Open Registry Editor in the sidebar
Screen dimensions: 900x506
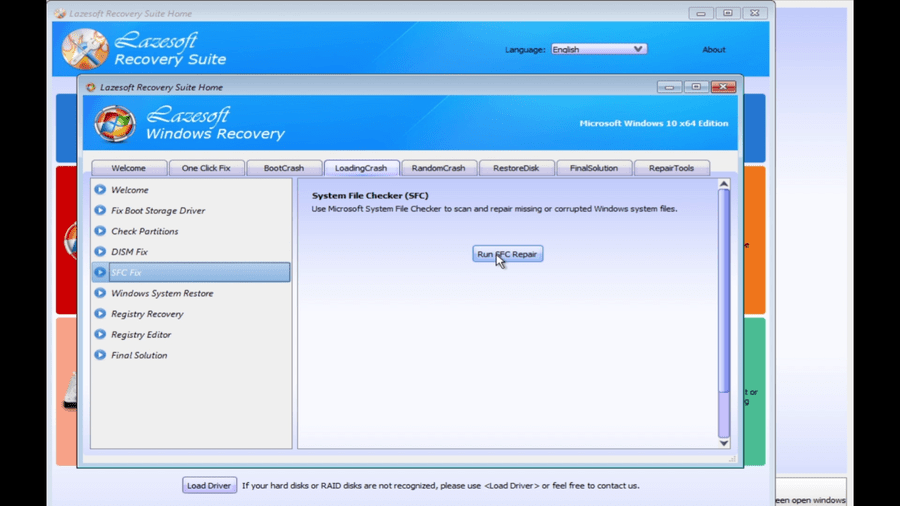pyautogui.click(x=191, y=334)
